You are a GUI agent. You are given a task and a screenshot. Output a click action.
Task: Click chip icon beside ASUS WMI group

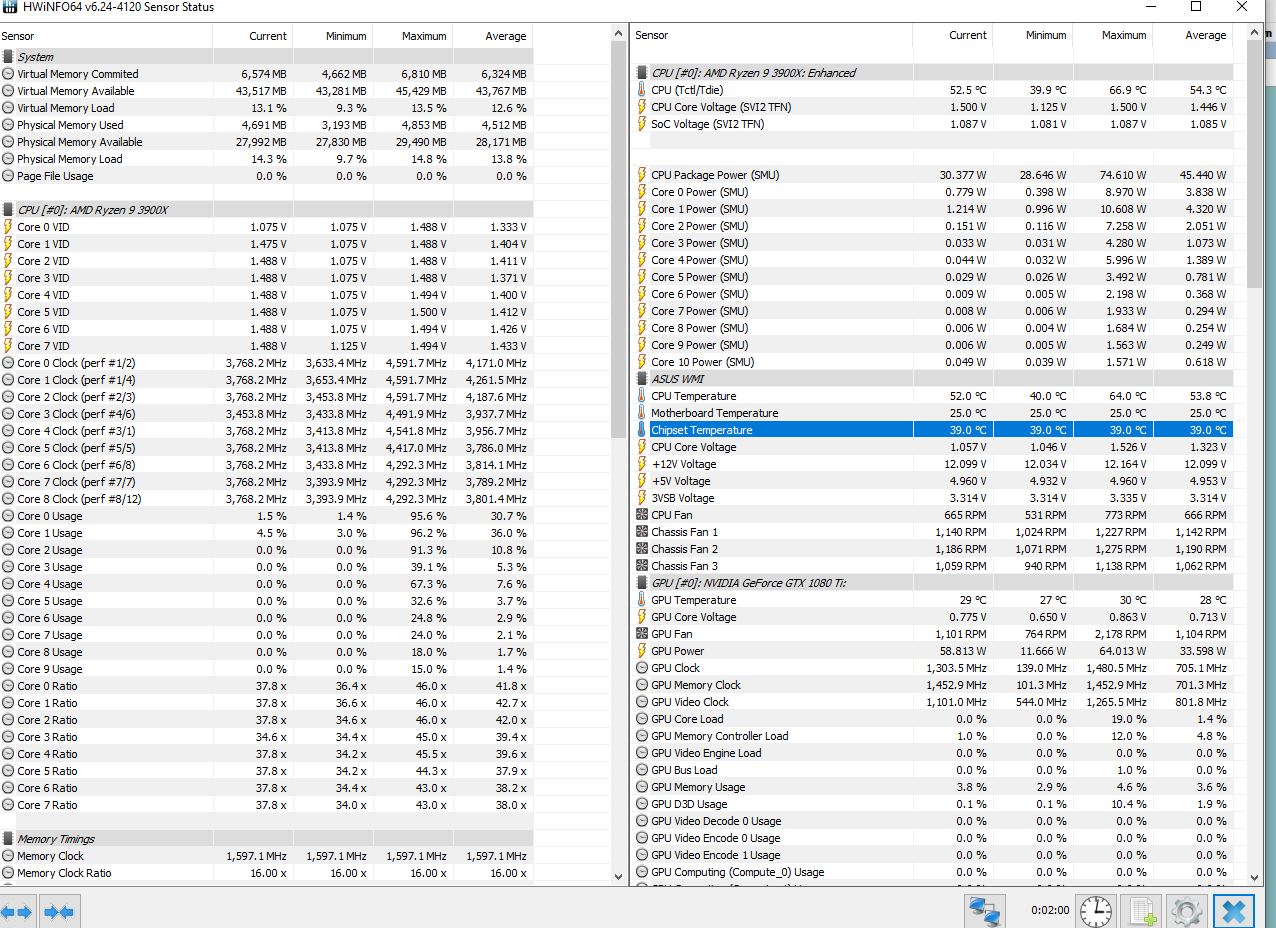tap(642, 379)
